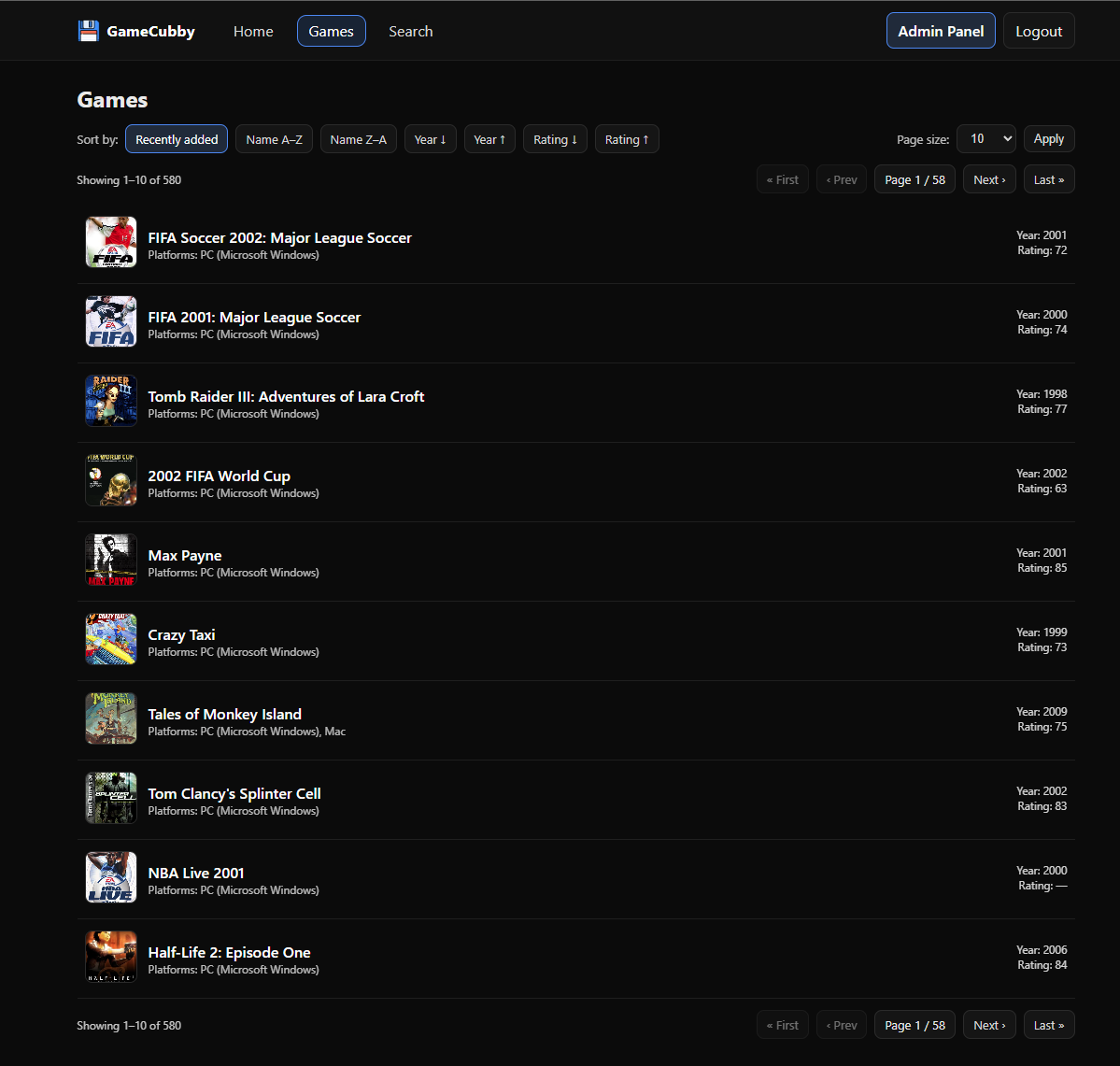The height and width of the screenshot is (1066, 1120).
Task: Click Splinter Cell's 'Rating: 83' text
Action: (1042, 805)
